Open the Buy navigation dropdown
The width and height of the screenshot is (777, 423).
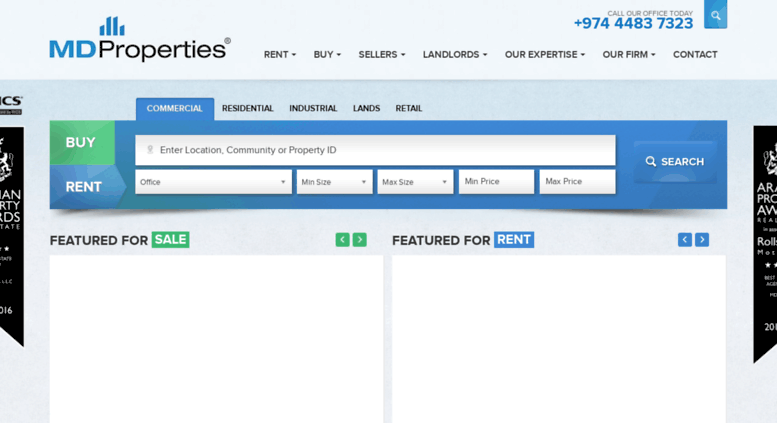pyautogui.click(x=327, y=54)
